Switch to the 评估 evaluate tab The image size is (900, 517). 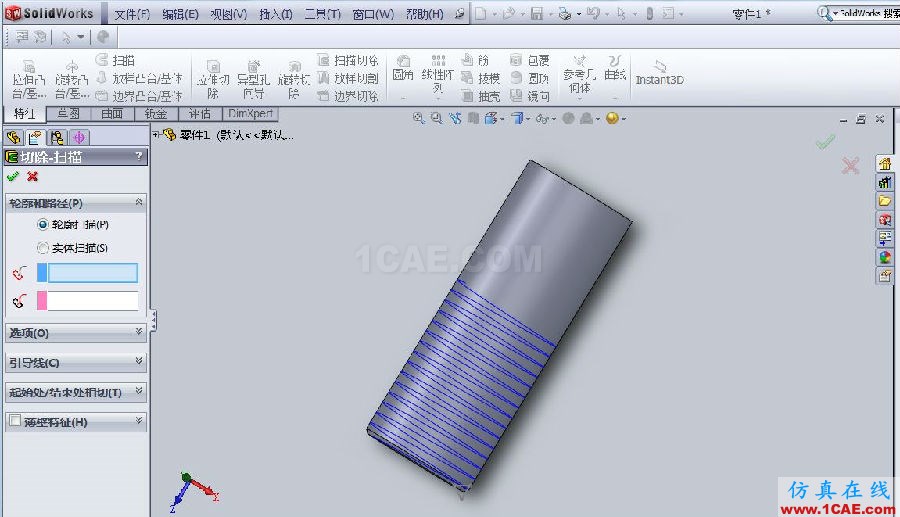(200, 113)
